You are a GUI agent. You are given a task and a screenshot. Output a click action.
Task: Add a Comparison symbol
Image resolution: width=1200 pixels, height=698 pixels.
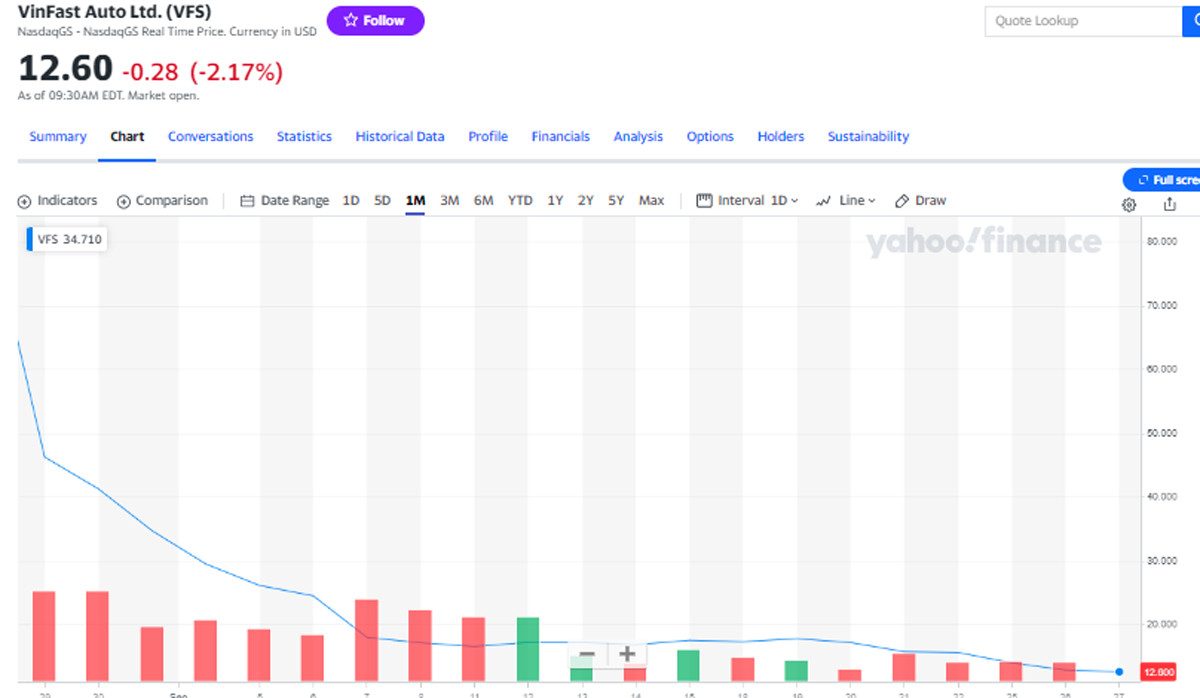pos(162,201)
